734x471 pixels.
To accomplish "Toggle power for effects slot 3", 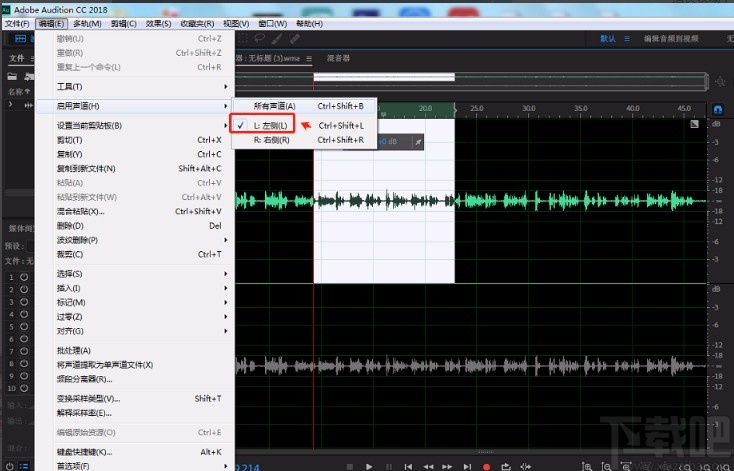I will tap(24, 302).
